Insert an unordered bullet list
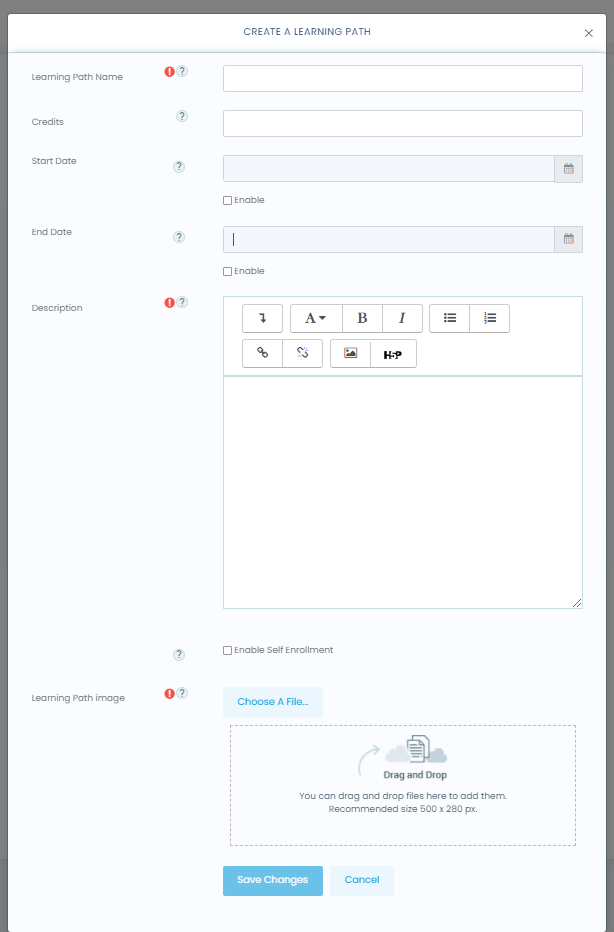The height and width of the screenshot is (932, 614). pyautogui.click(x=450, y=318)
